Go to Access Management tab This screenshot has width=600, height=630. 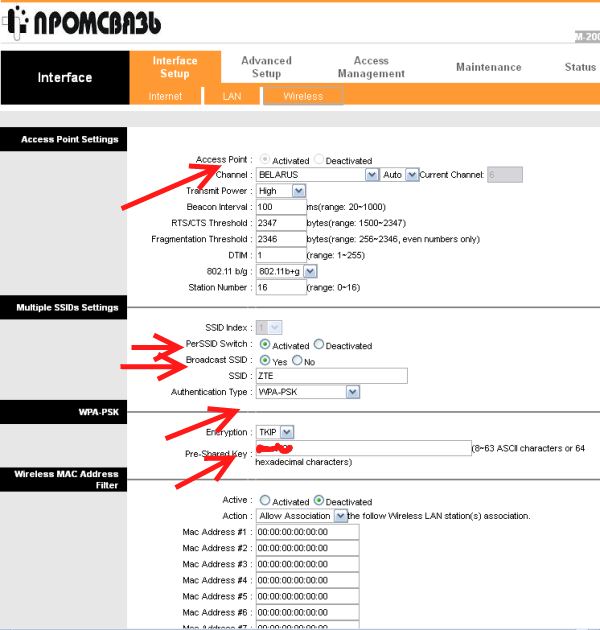click(371, 67)
